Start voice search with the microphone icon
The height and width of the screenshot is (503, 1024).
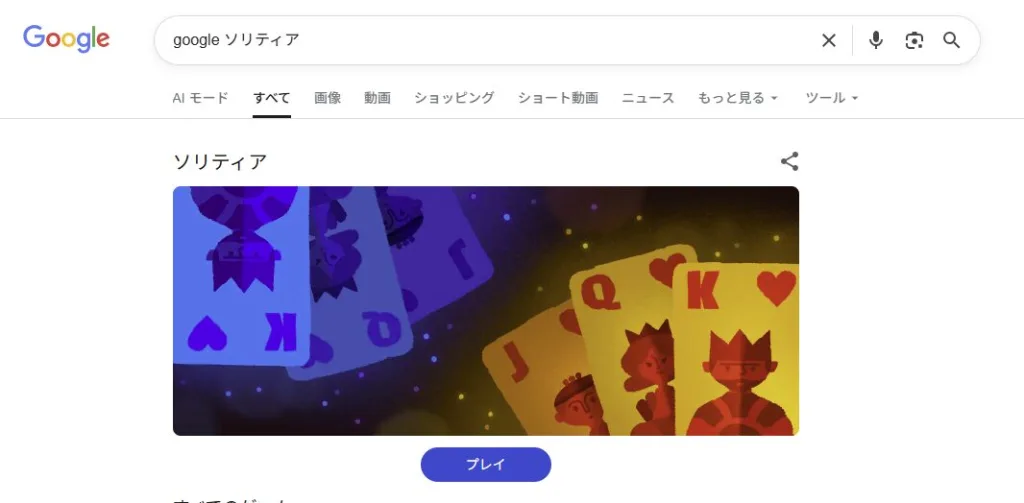876,41
